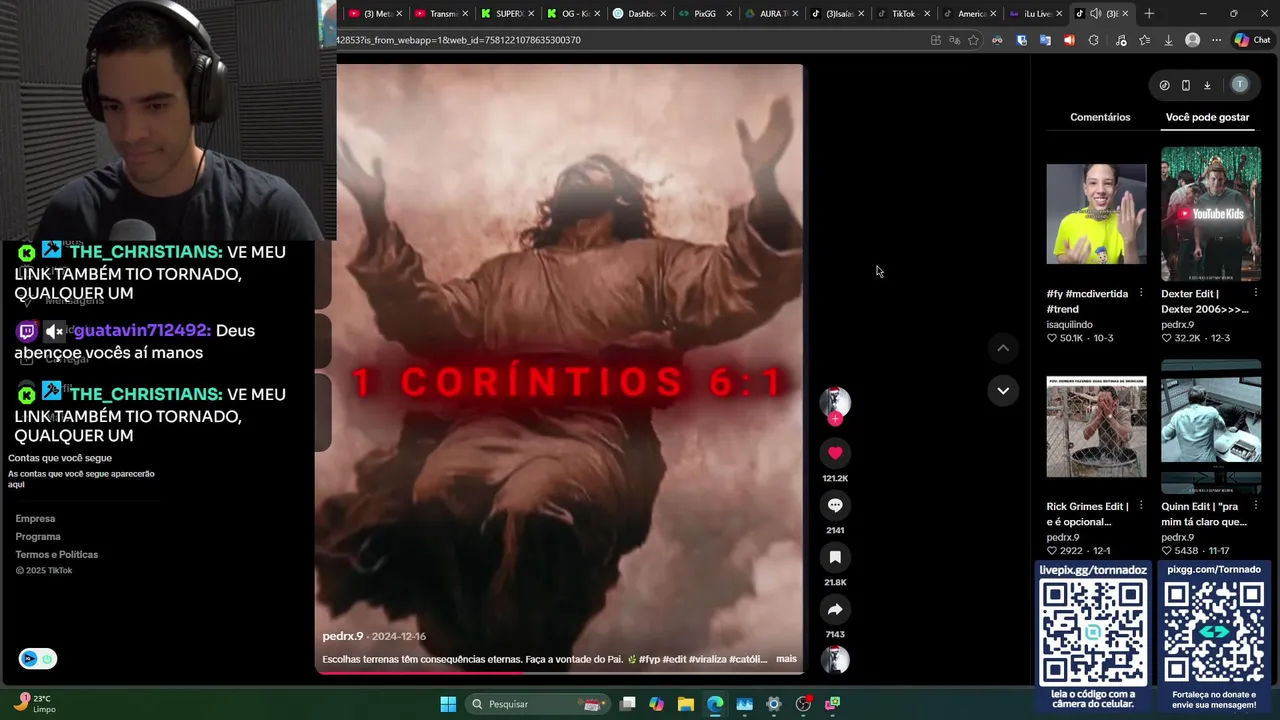
Task: Click the Task View taskbar icon
Action: click(x=627, y=704)
